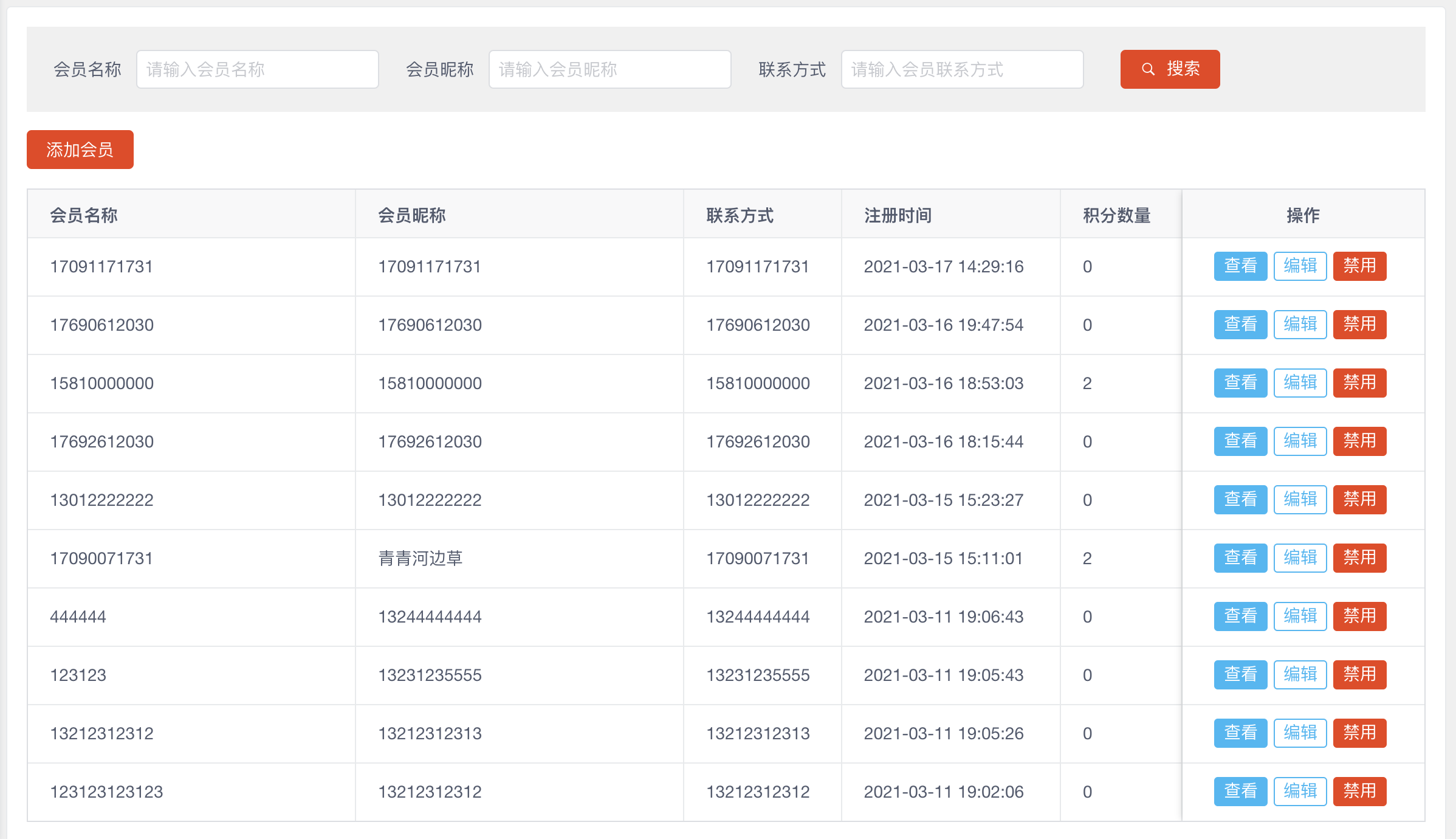
Task: Open 查看 for member 17690612030
Action: pos(1241,325)
